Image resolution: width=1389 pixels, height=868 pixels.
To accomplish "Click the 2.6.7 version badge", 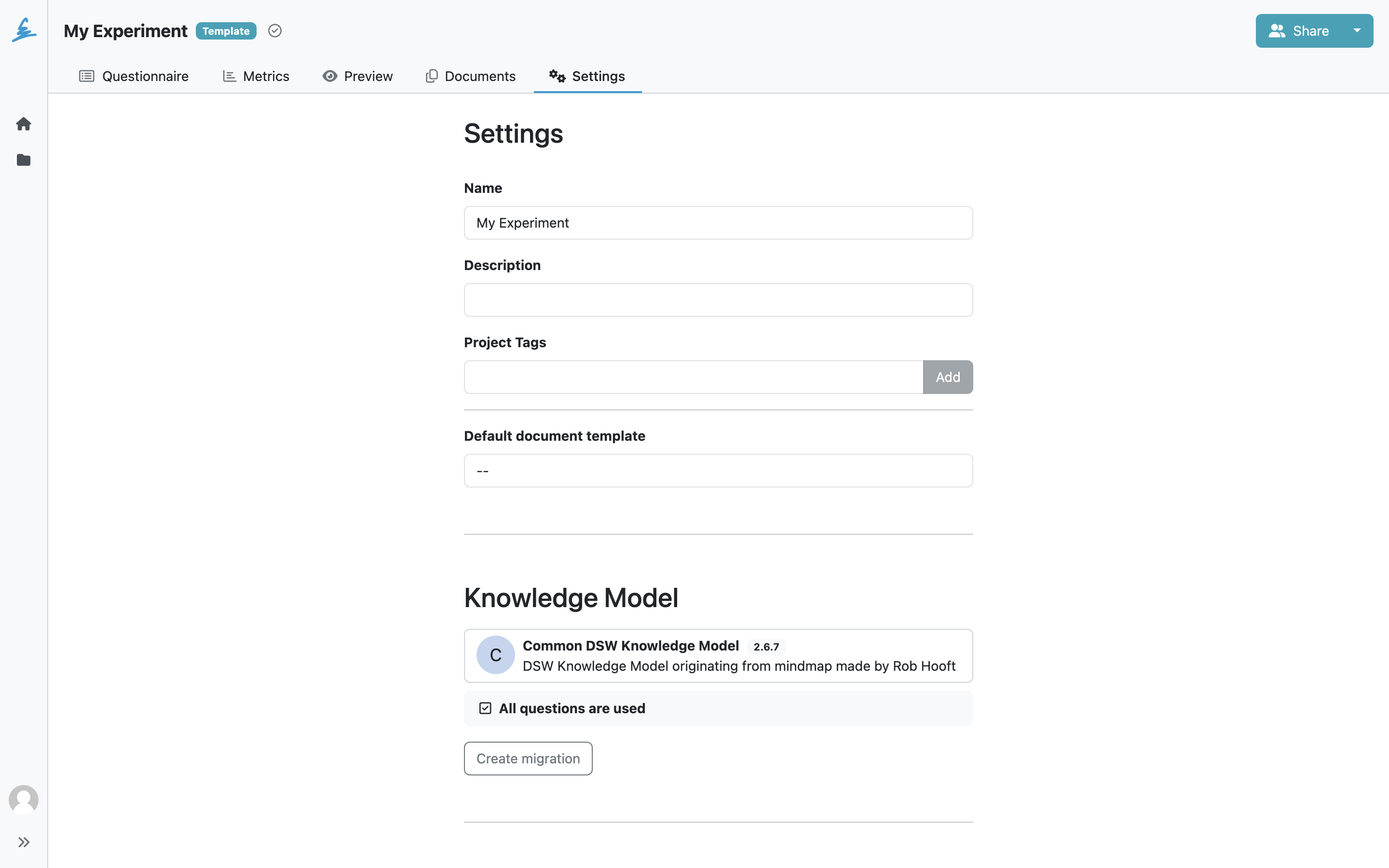I will pos(766,647).
